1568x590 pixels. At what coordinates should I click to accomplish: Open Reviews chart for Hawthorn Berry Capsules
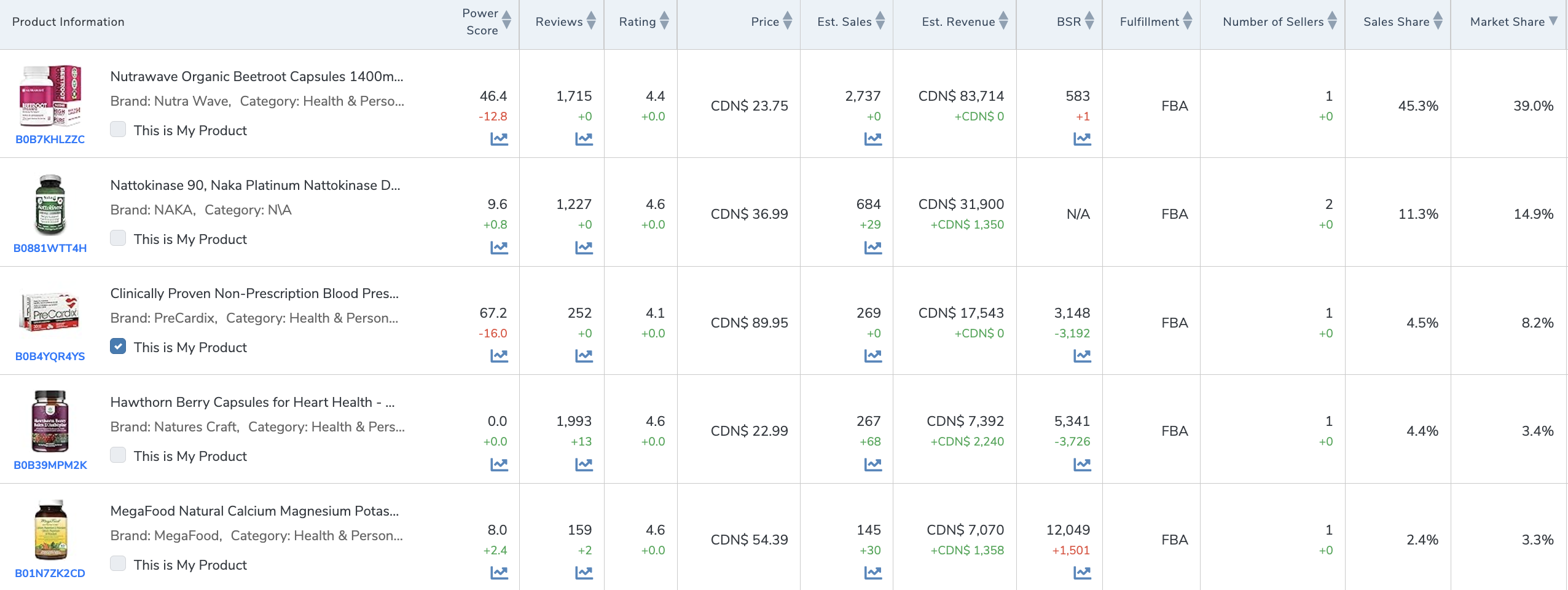coord(584,465)
